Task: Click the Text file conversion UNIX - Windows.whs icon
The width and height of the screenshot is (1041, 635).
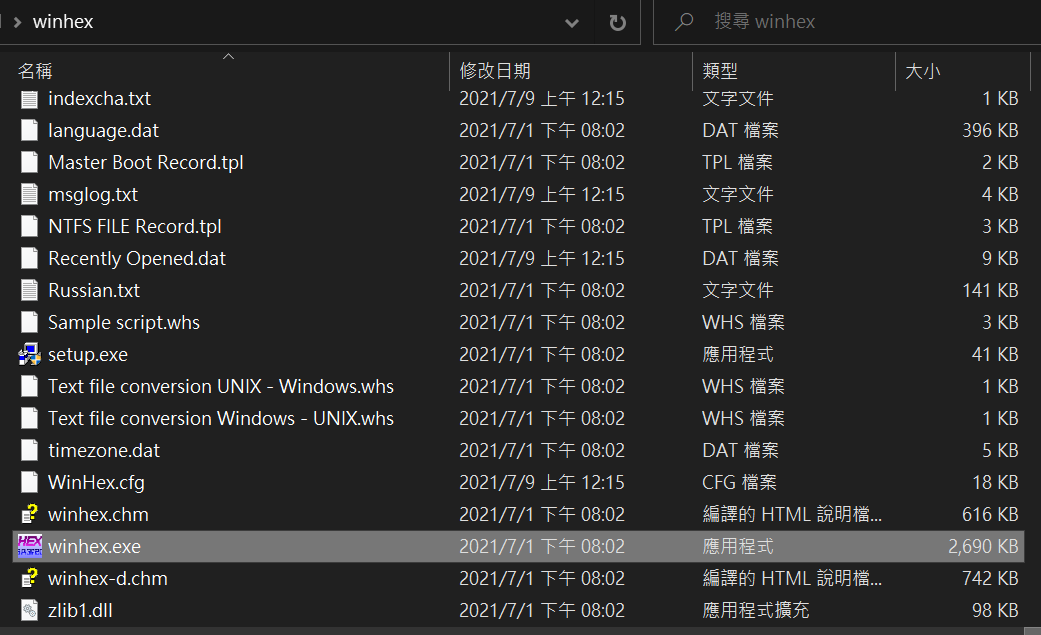Action: coord(29,387)
